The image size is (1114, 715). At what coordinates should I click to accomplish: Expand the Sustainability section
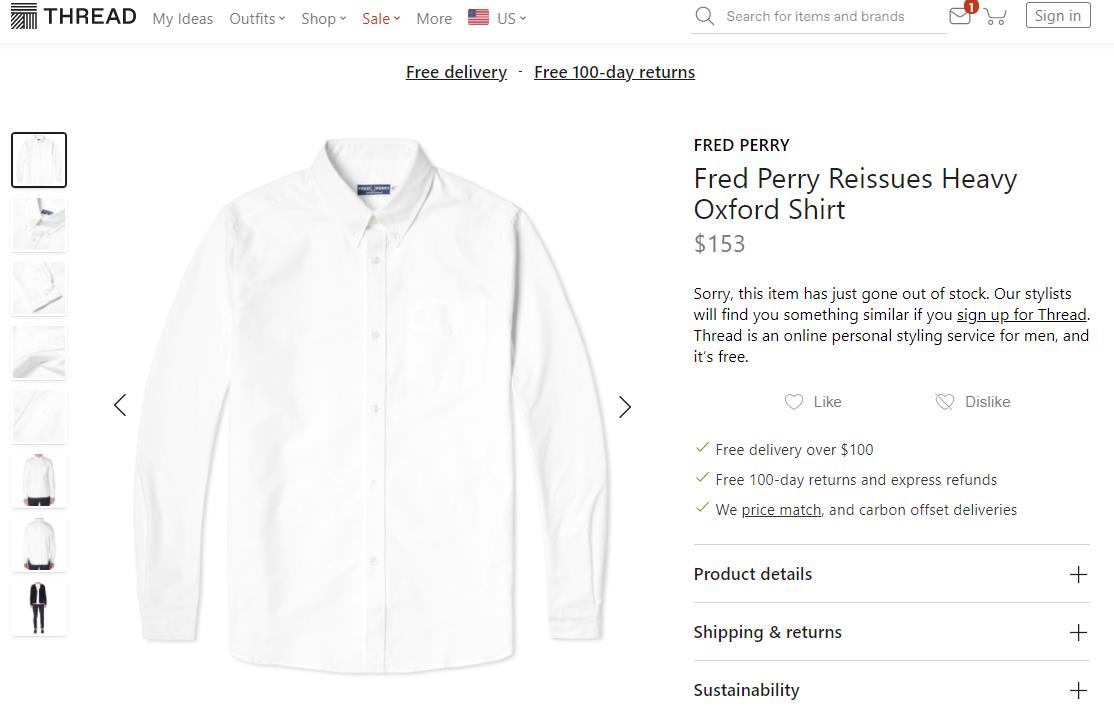(1078, 690)
